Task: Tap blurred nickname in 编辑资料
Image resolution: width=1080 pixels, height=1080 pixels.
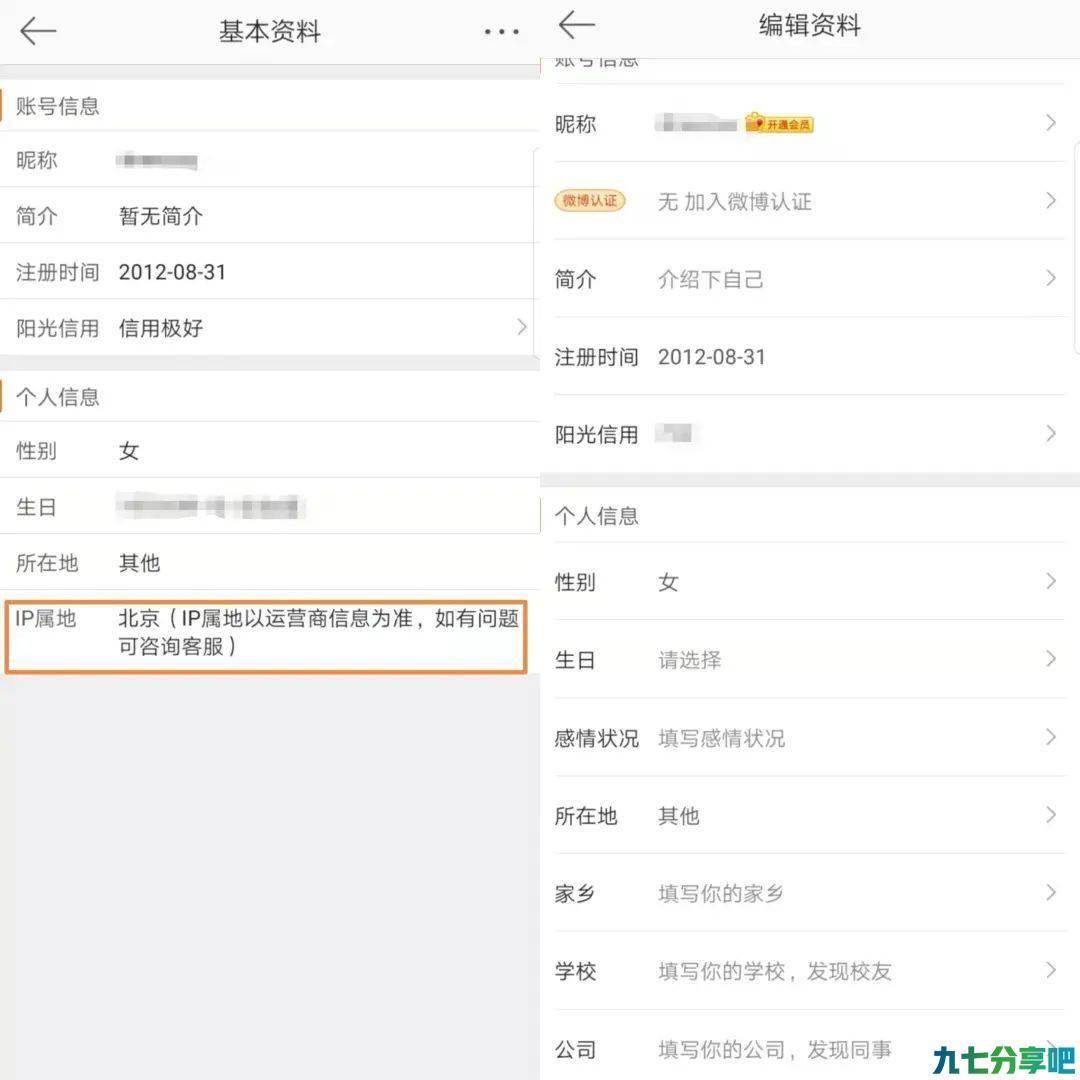Action: click(696, 123)
